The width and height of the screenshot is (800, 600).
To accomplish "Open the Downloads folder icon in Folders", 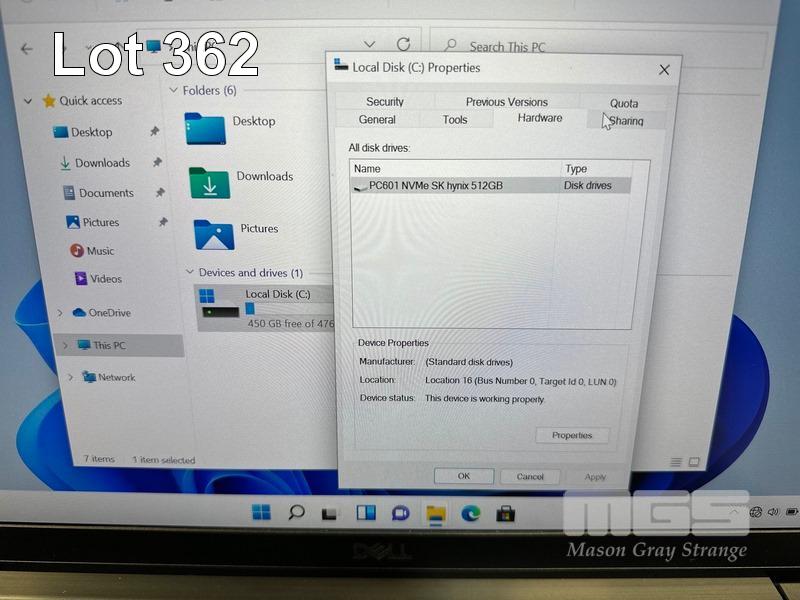I will click(209, 183).
